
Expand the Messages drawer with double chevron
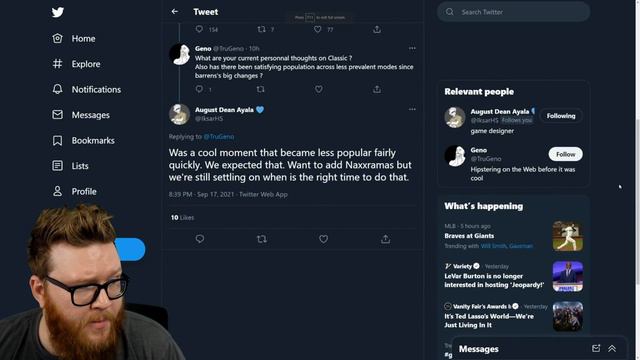click(612, 348)
